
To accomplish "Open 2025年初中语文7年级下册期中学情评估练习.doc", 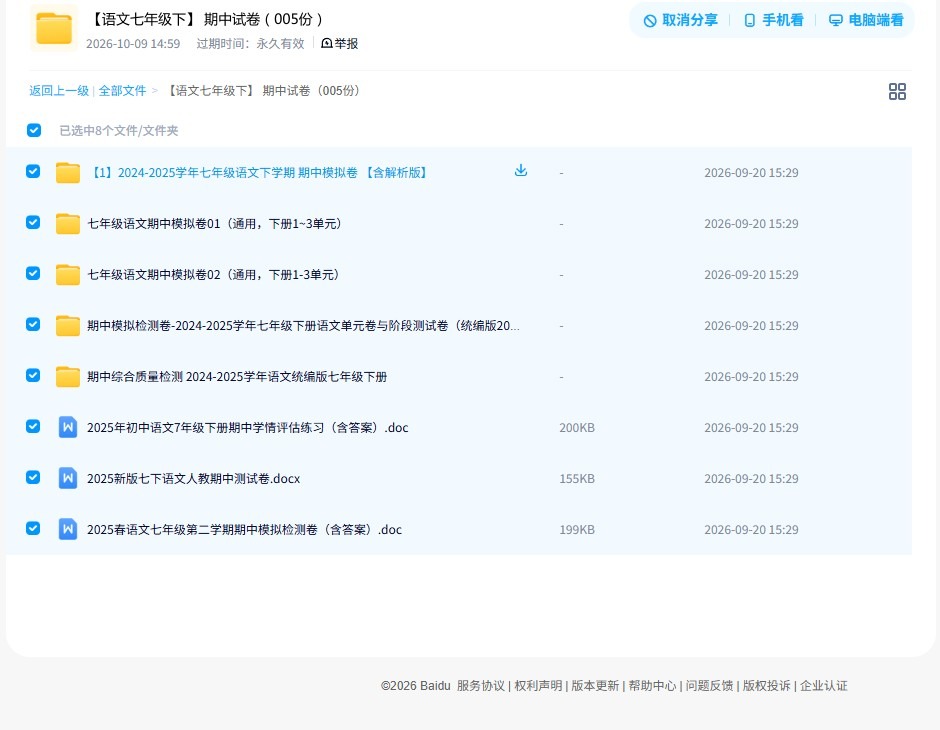I will pos(248,427).
